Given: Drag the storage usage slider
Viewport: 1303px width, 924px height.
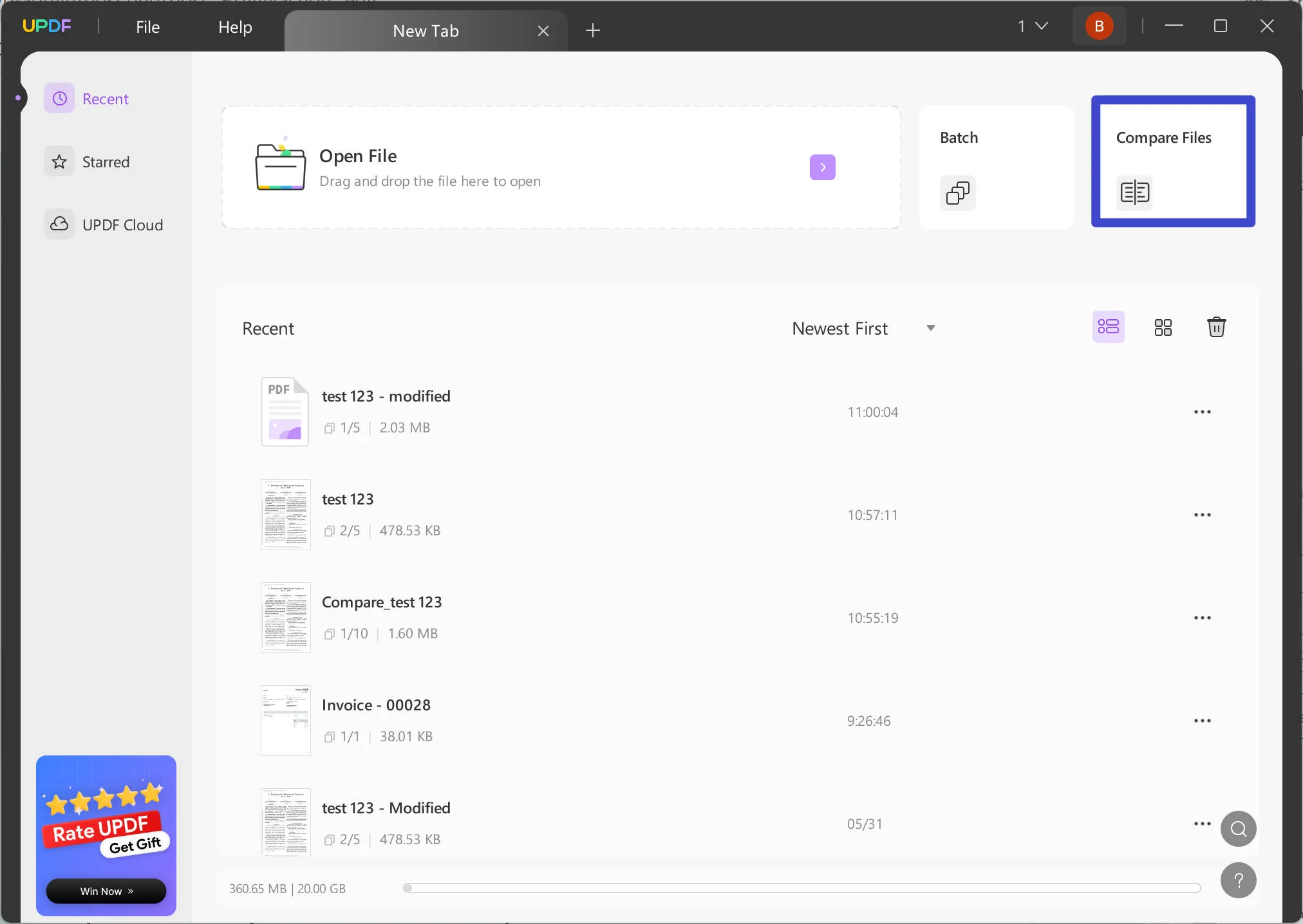Looking at the screenshot, I should [x=406, y=888].
